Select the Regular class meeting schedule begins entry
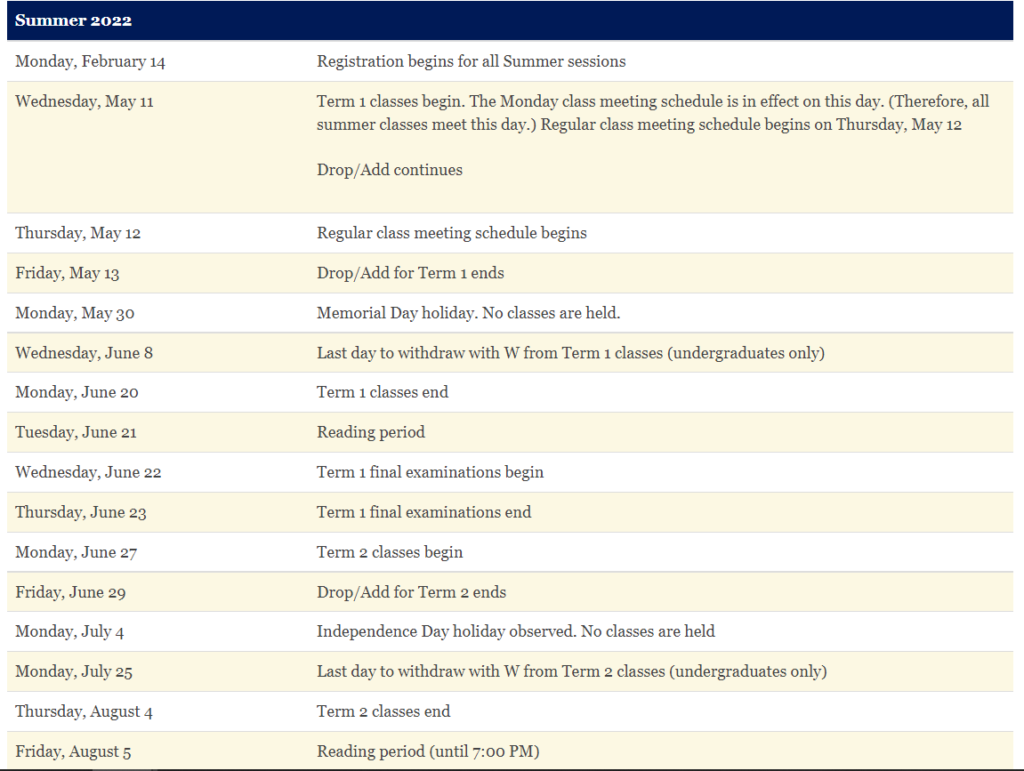Image resolution: width=1024 pixels, height=771 pixels. (x=451, y=232)
